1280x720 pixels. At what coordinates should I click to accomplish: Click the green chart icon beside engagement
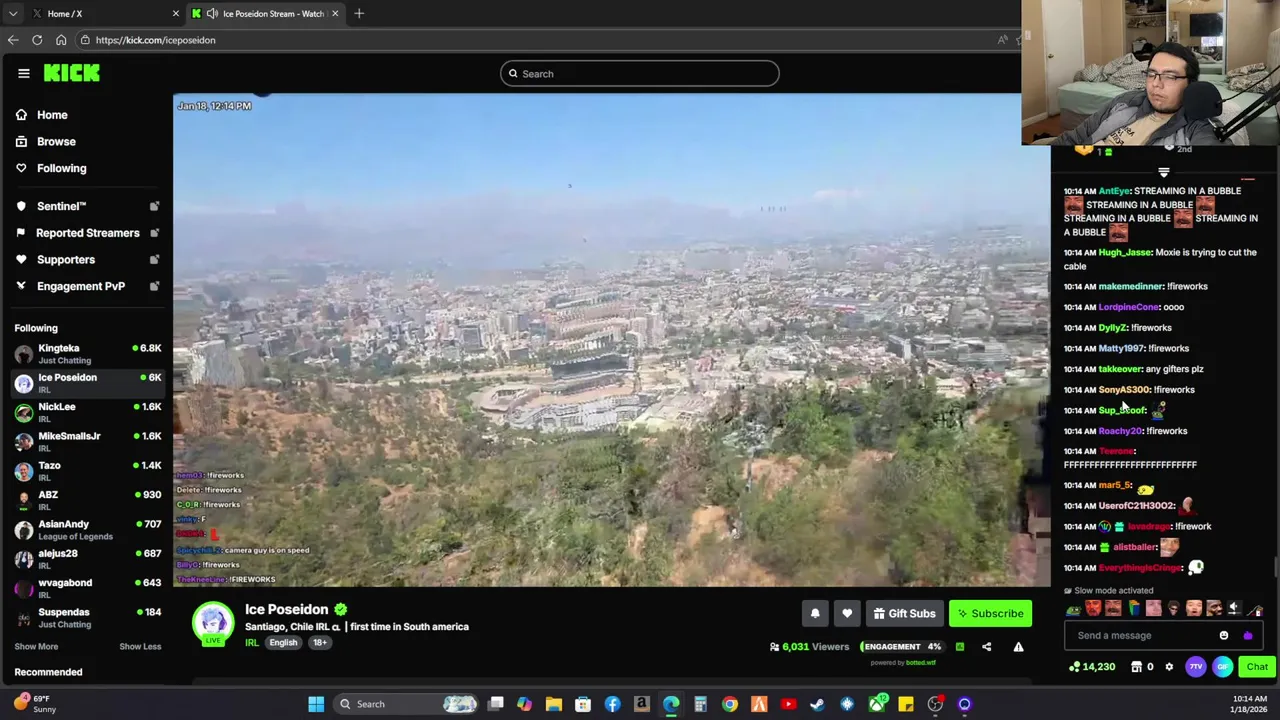(960, 647)
